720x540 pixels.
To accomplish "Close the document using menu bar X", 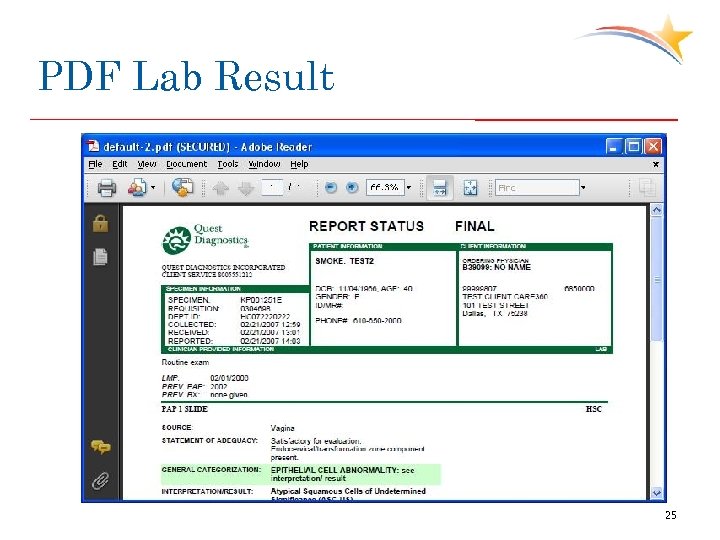I will (x=656, y=164).
